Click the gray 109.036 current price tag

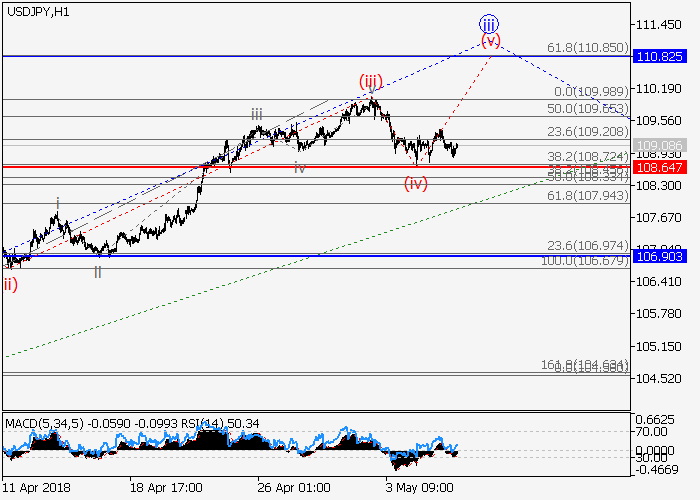click(x=662, y=144)
